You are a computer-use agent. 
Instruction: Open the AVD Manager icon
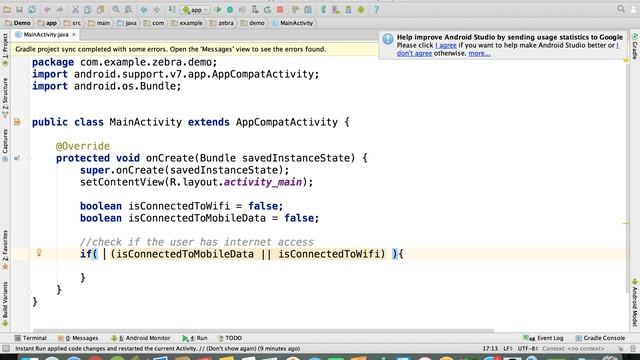[336, 9]
